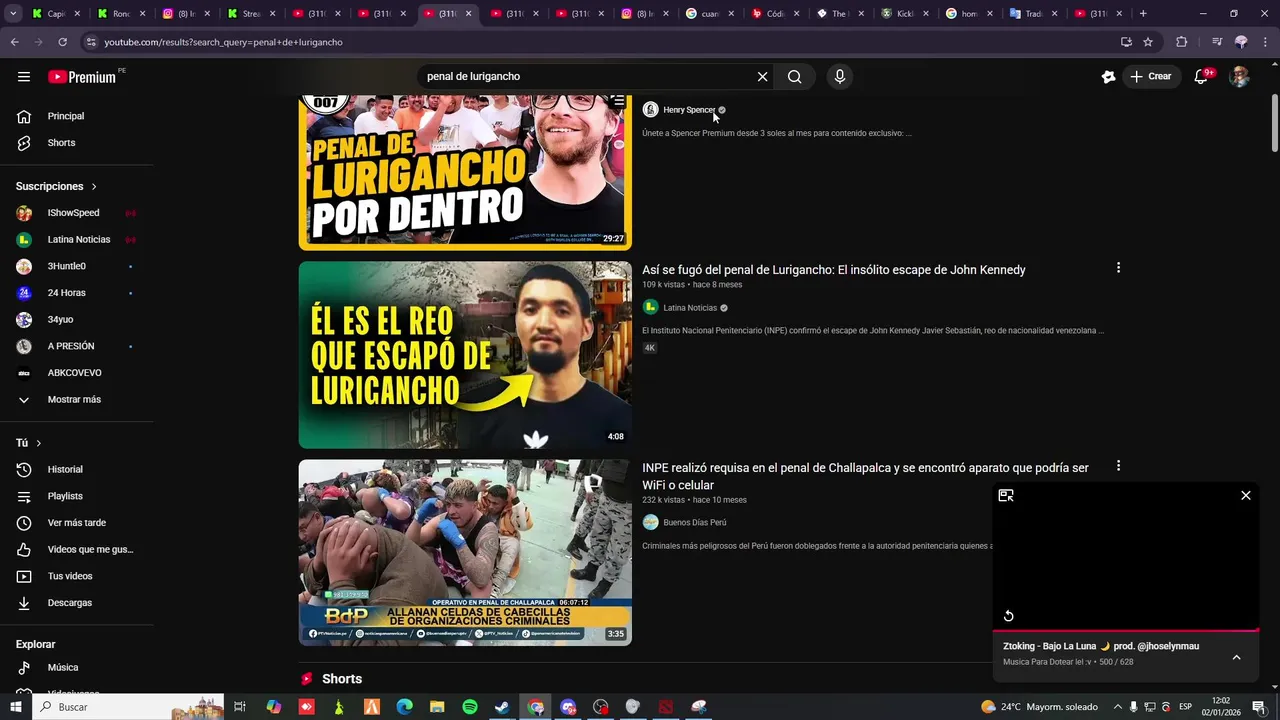The height and width of the screenshot is (720, 1280).
Task: Open Playlists in sidebar
Action: click(x=78, y=496)
